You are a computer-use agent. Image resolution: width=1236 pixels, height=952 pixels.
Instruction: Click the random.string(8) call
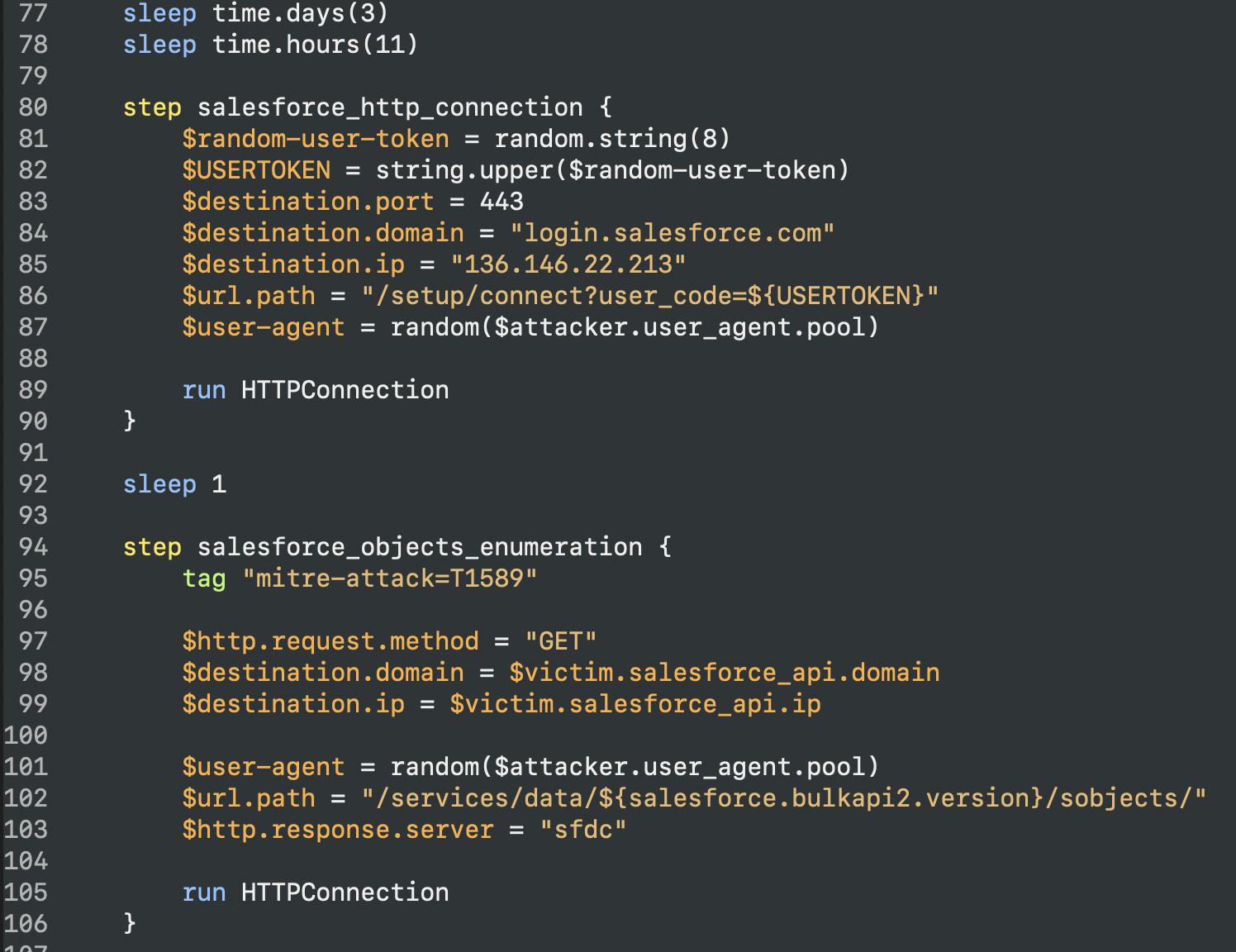click(612, 139)
